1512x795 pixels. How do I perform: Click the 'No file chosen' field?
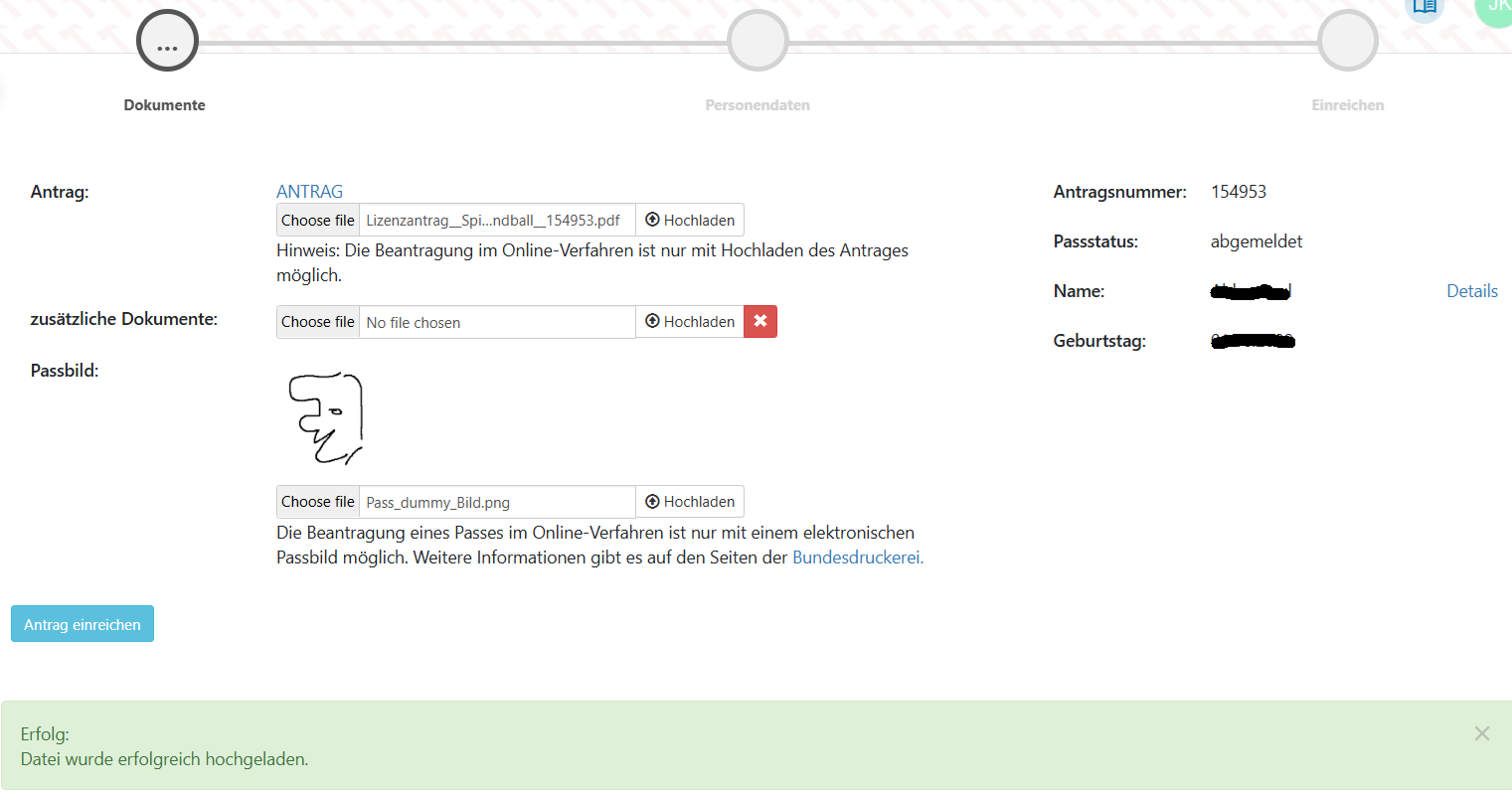tap(497, 322)
